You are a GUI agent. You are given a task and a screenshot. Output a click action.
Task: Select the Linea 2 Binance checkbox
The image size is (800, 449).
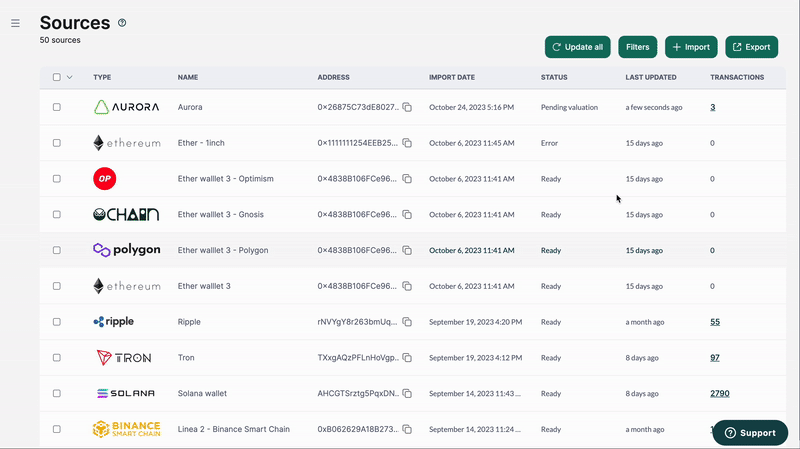coord(57,429)
